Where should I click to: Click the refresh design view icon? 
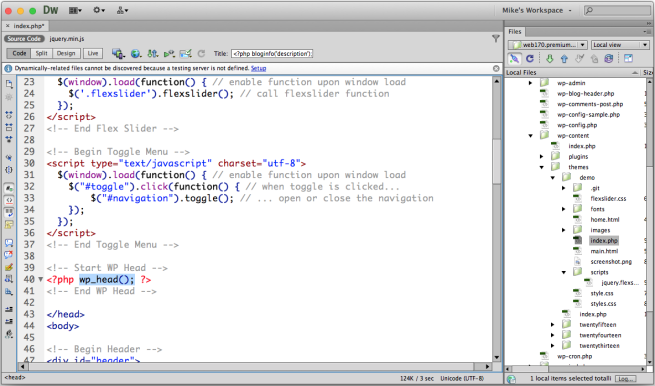[201, 53]
